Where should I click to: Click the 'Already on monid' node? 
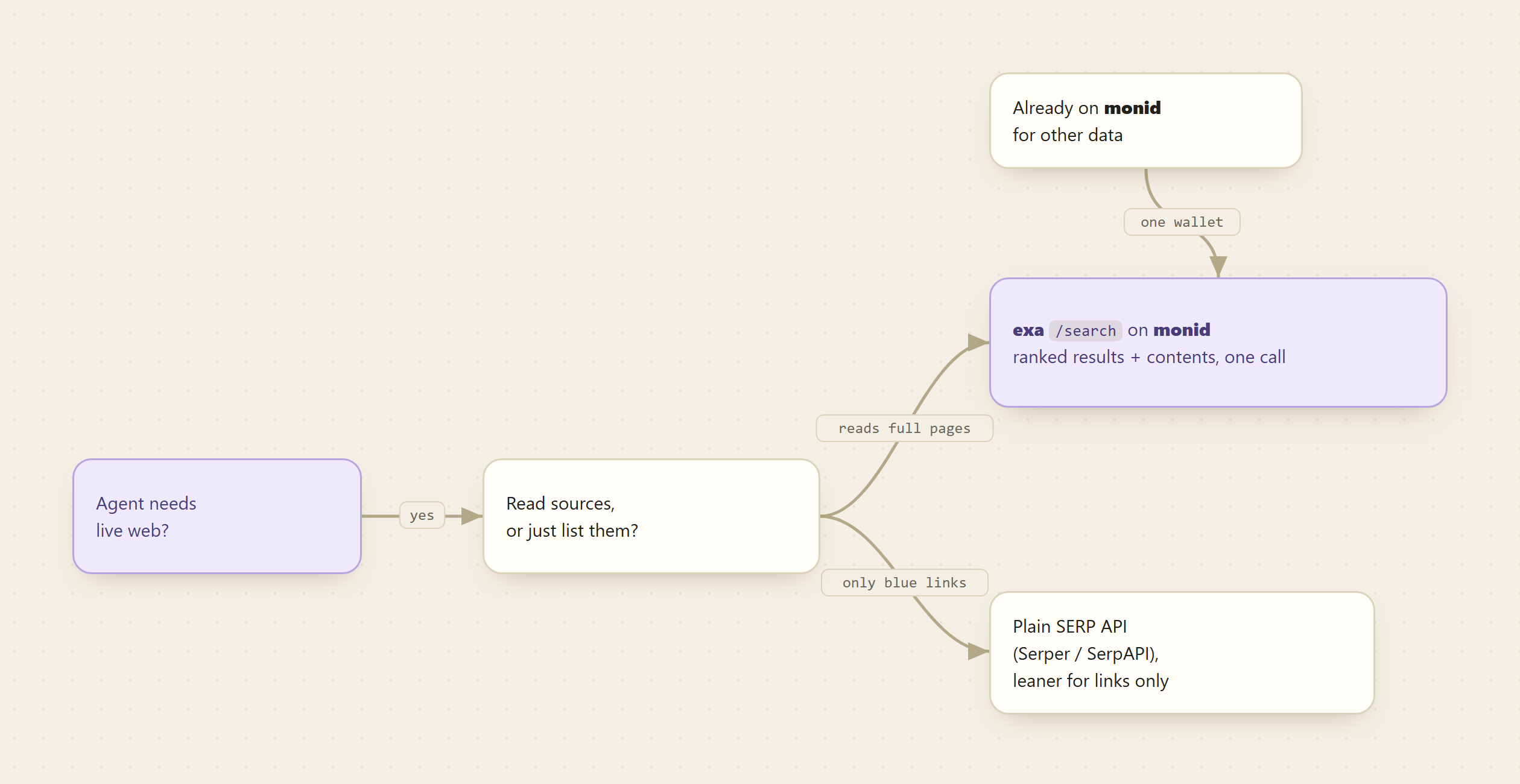1146,121
